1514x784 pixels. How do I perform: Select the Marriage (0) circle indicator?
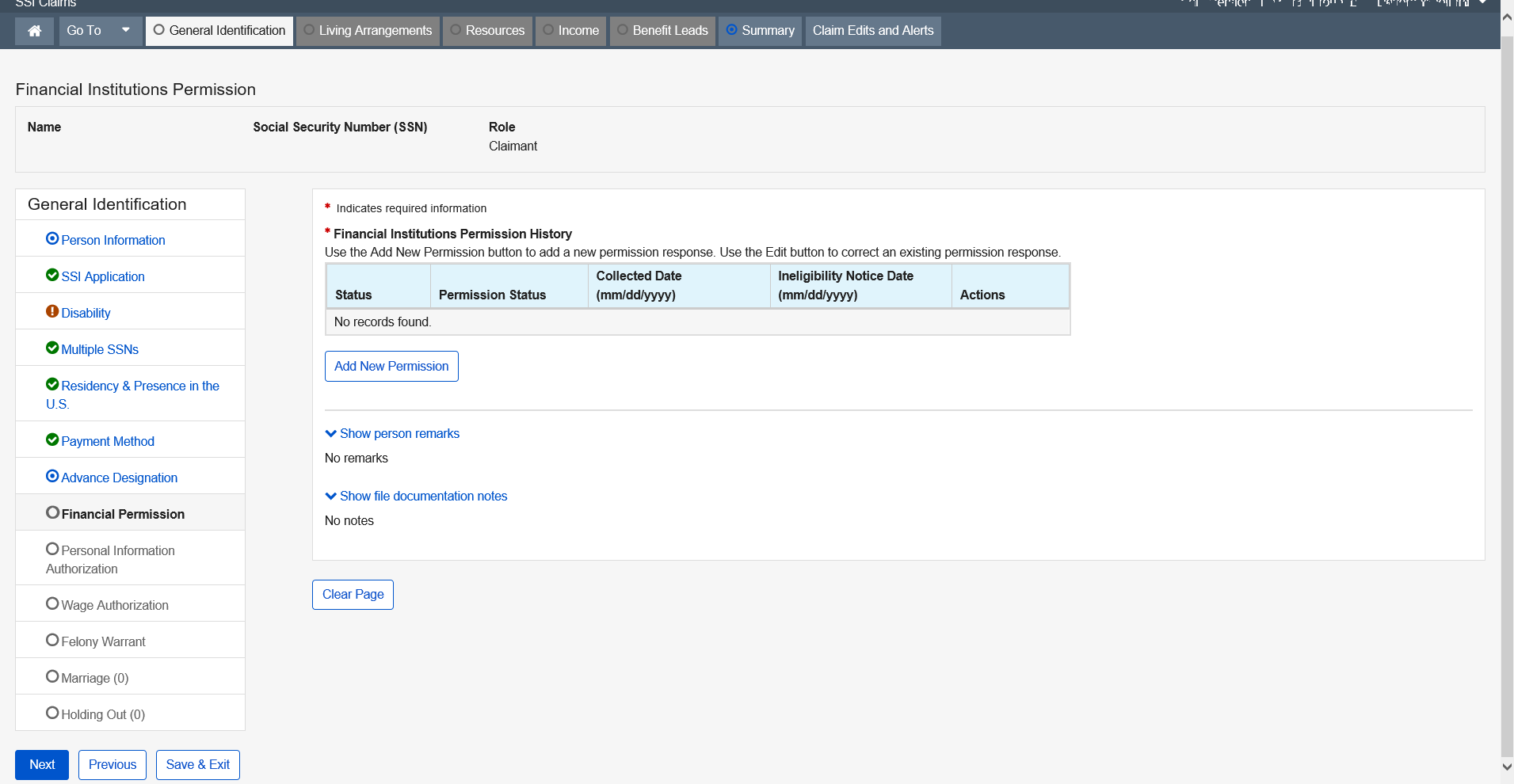pyautogui.click(x=52, y=676)
